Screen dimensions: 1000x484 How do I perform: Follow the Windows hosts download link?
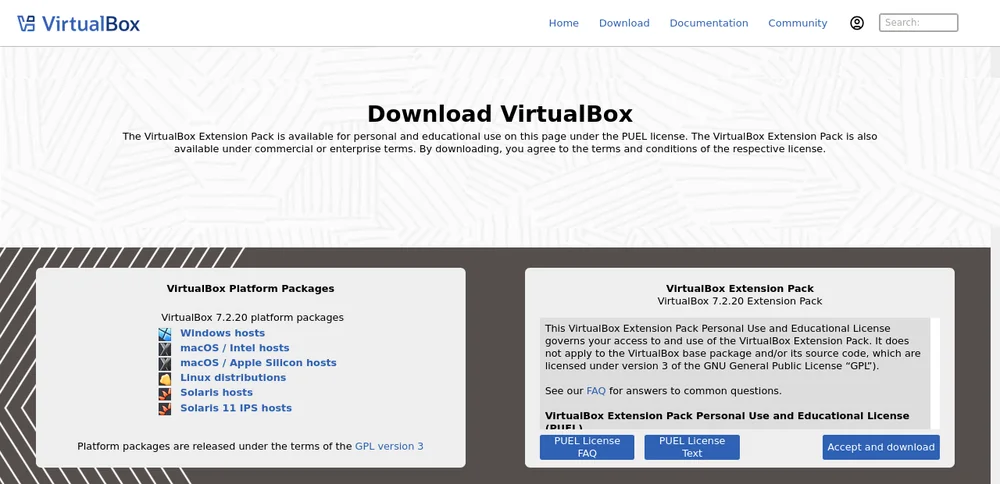pyautogui.click(x=222, y=333)
